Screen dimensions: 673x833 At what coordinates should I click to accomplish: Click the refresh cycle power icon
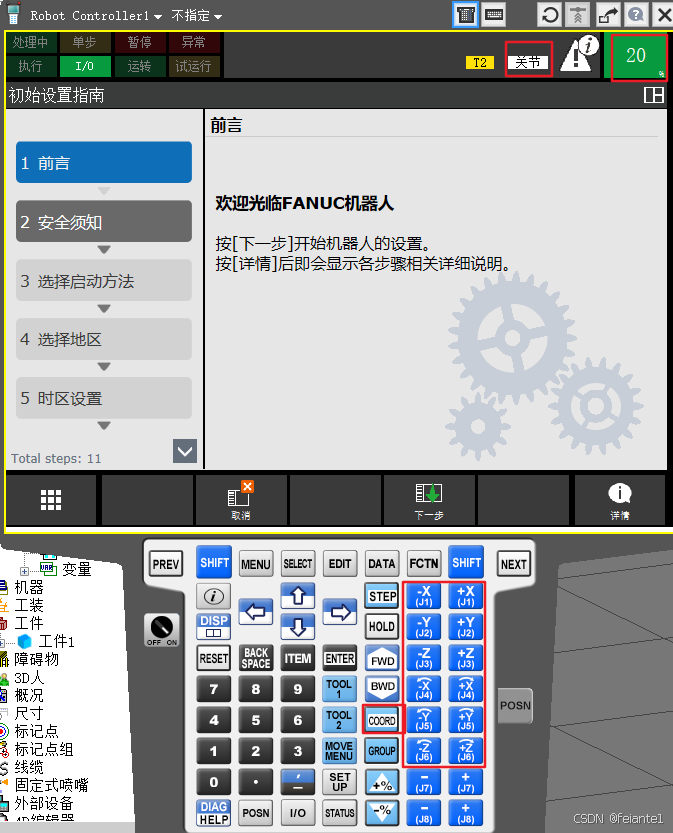(x=549, y=14)
